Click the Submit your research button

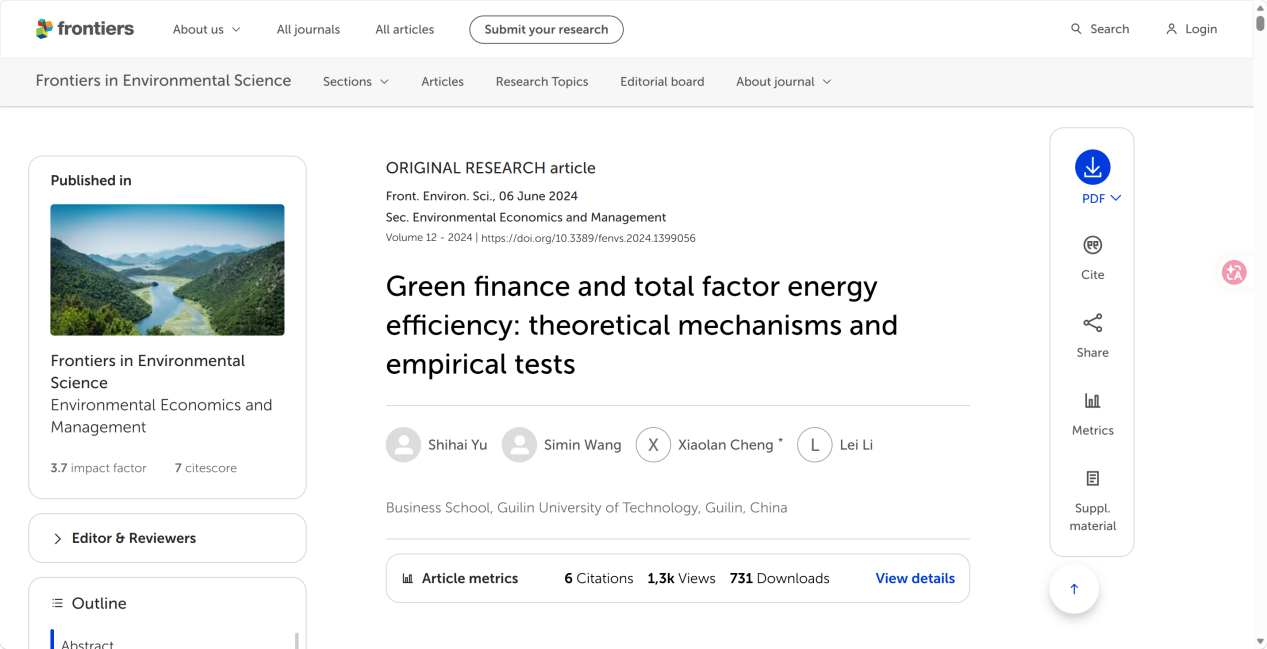click(x=546, y=30)
